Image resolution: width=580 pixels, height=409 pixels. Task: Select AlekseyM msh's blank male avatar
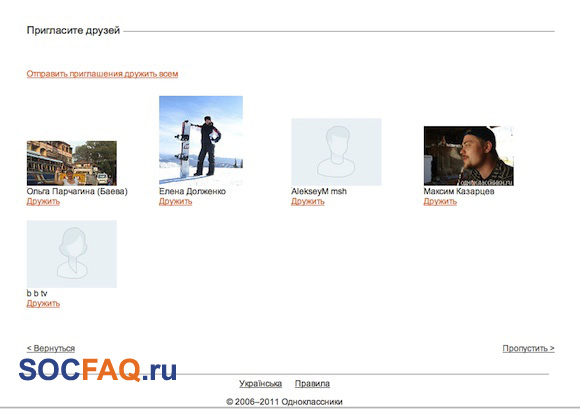[336, 152]
